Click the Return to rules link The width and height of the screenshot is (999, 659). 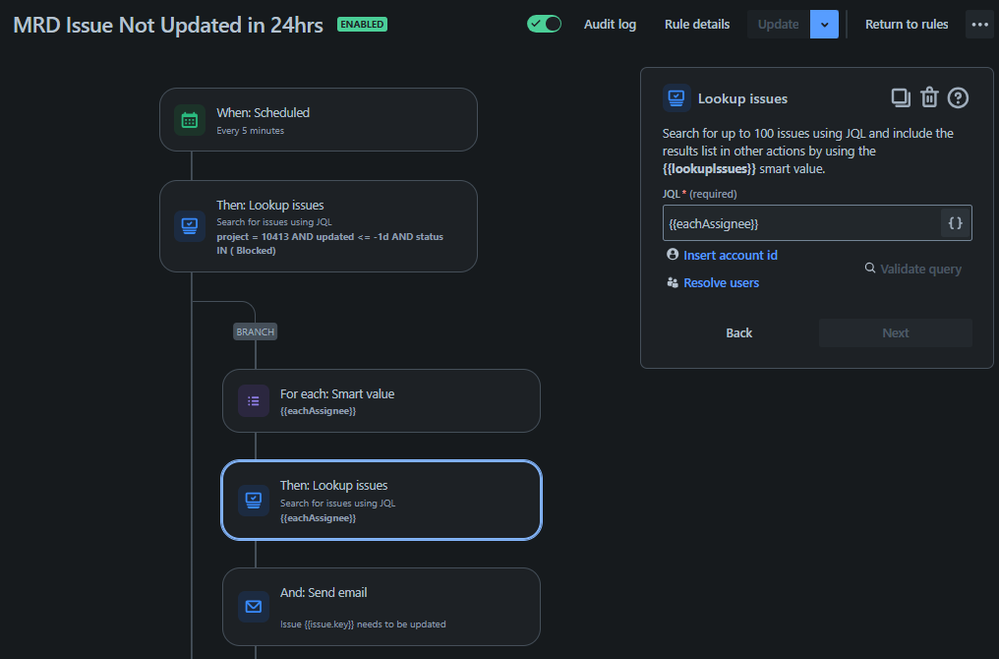coord(906,24)
